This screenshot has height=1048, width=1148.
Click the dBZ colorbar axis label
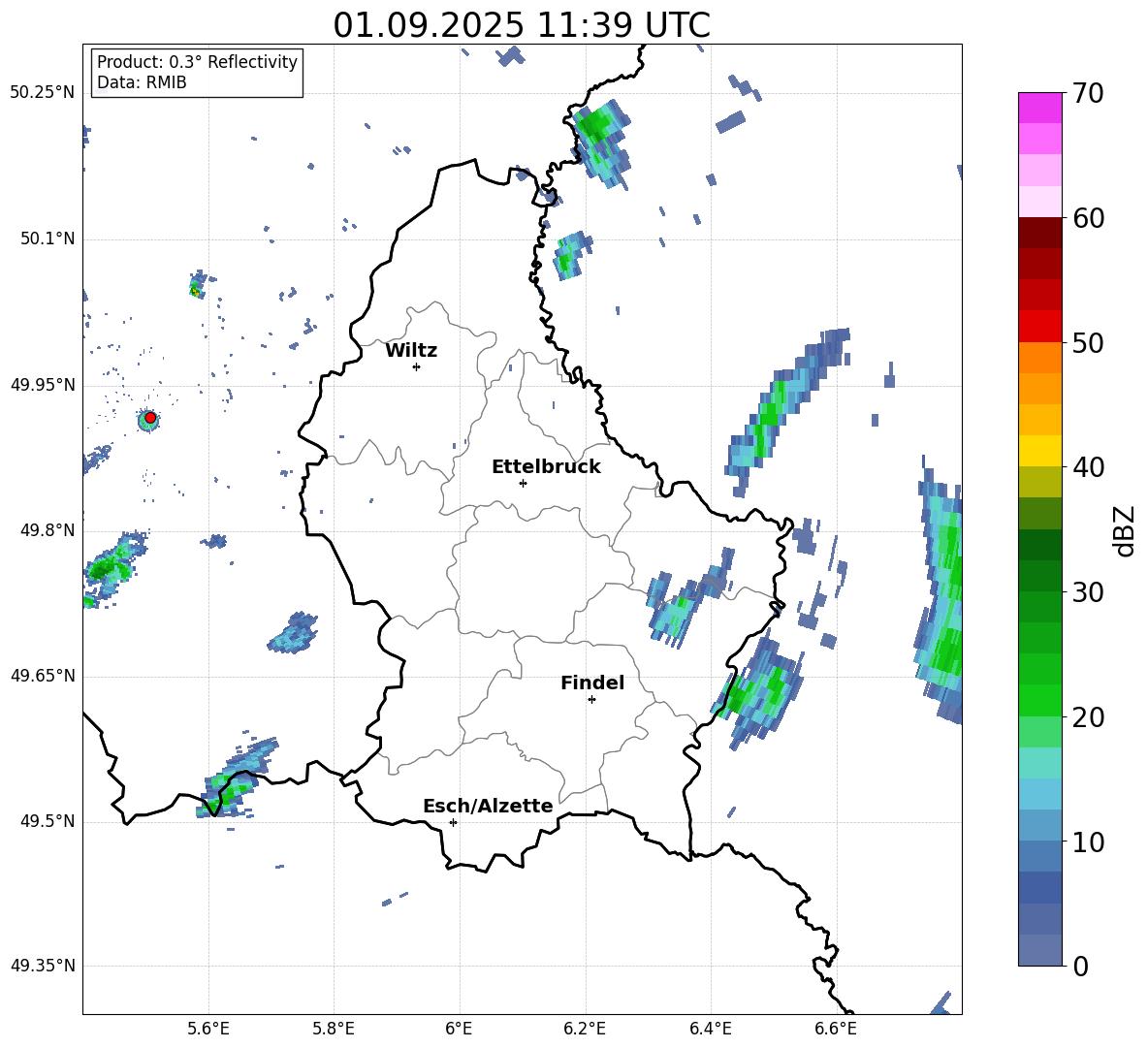[1126, 530]
